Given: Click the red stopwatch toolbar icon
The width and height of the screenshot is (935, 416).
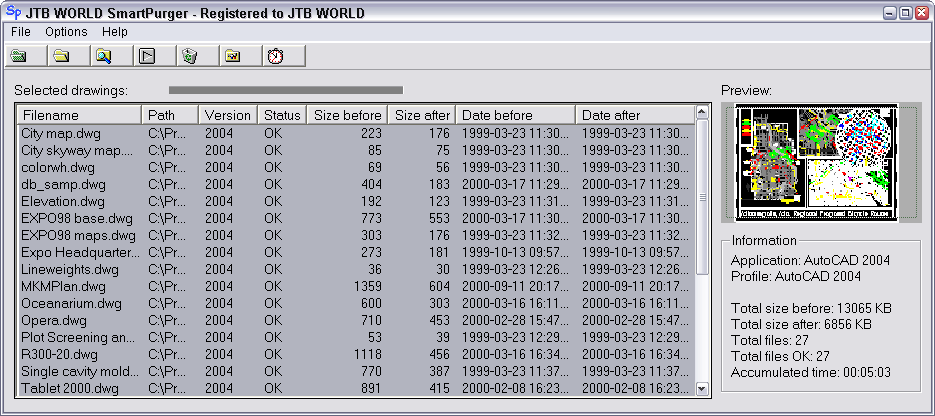Looking at the screenshot, I should tap(275, 56).
